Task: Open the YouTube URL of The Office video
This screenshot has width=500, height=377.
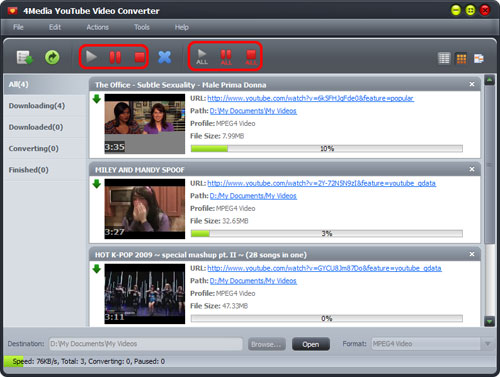Action: coord(310,98)
